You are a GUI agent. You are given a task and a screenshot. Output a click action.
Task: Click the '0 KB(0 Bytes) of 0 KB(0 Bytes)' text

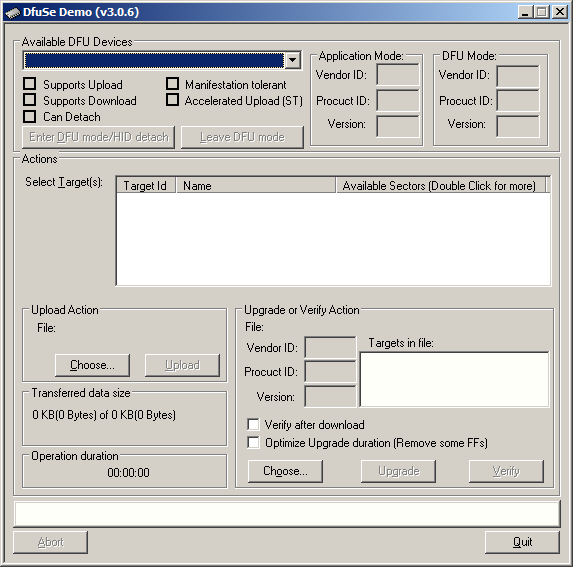(104, 415)
